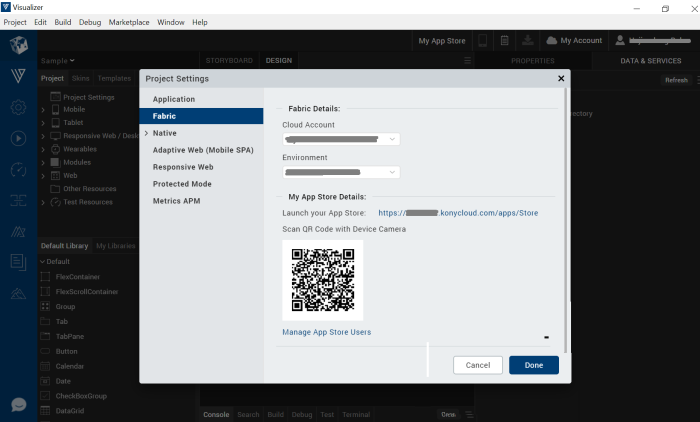Click the cloud My Account icon
The height and width of the screenshot is (422, 700).
pyautogui.click(x=552, y=40)
